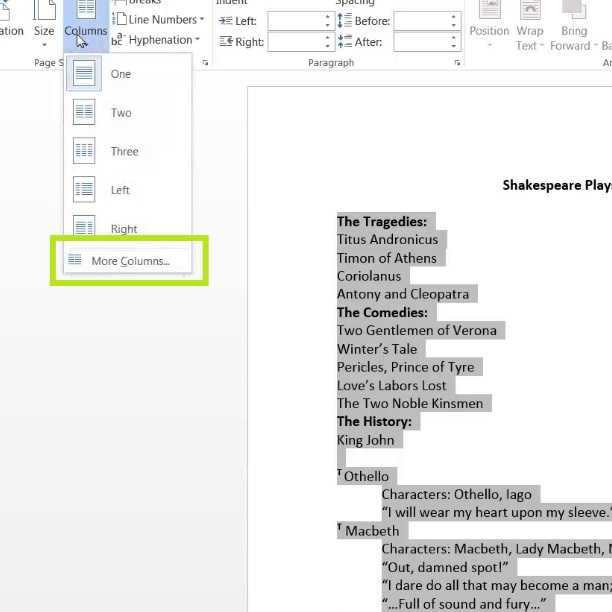Image resolution: width=612 pixels, height=612 pixels.
Task: Decrease the Indent Left value
Action: (x=328, y=25)
